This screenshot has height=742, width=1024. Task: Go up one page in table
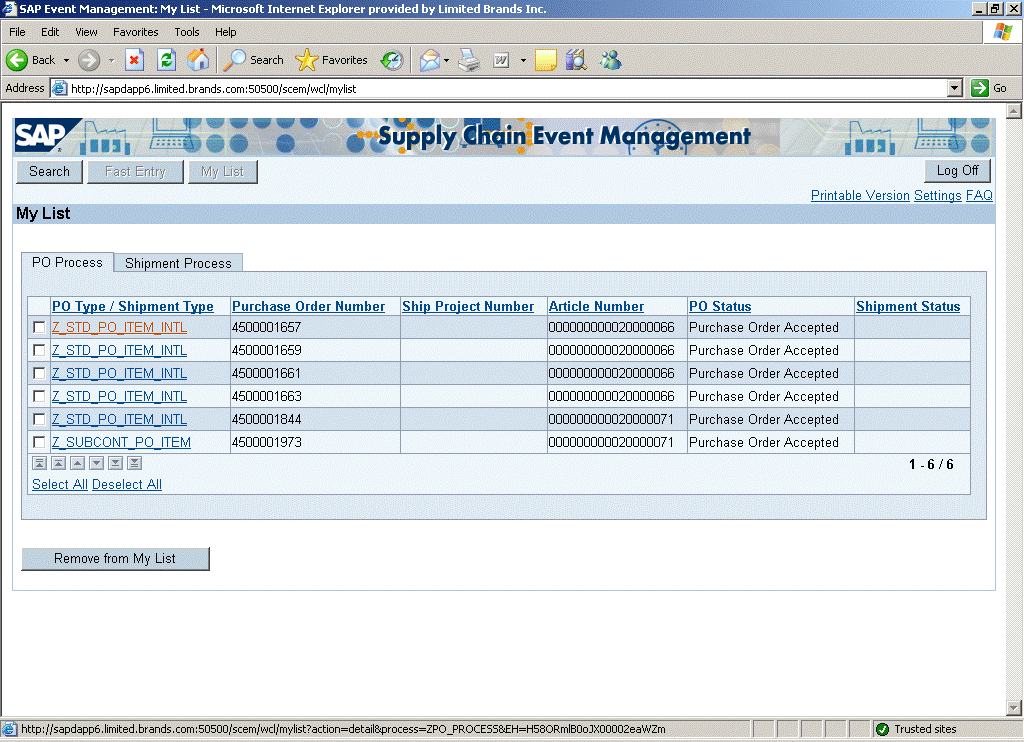click(58, 463)
